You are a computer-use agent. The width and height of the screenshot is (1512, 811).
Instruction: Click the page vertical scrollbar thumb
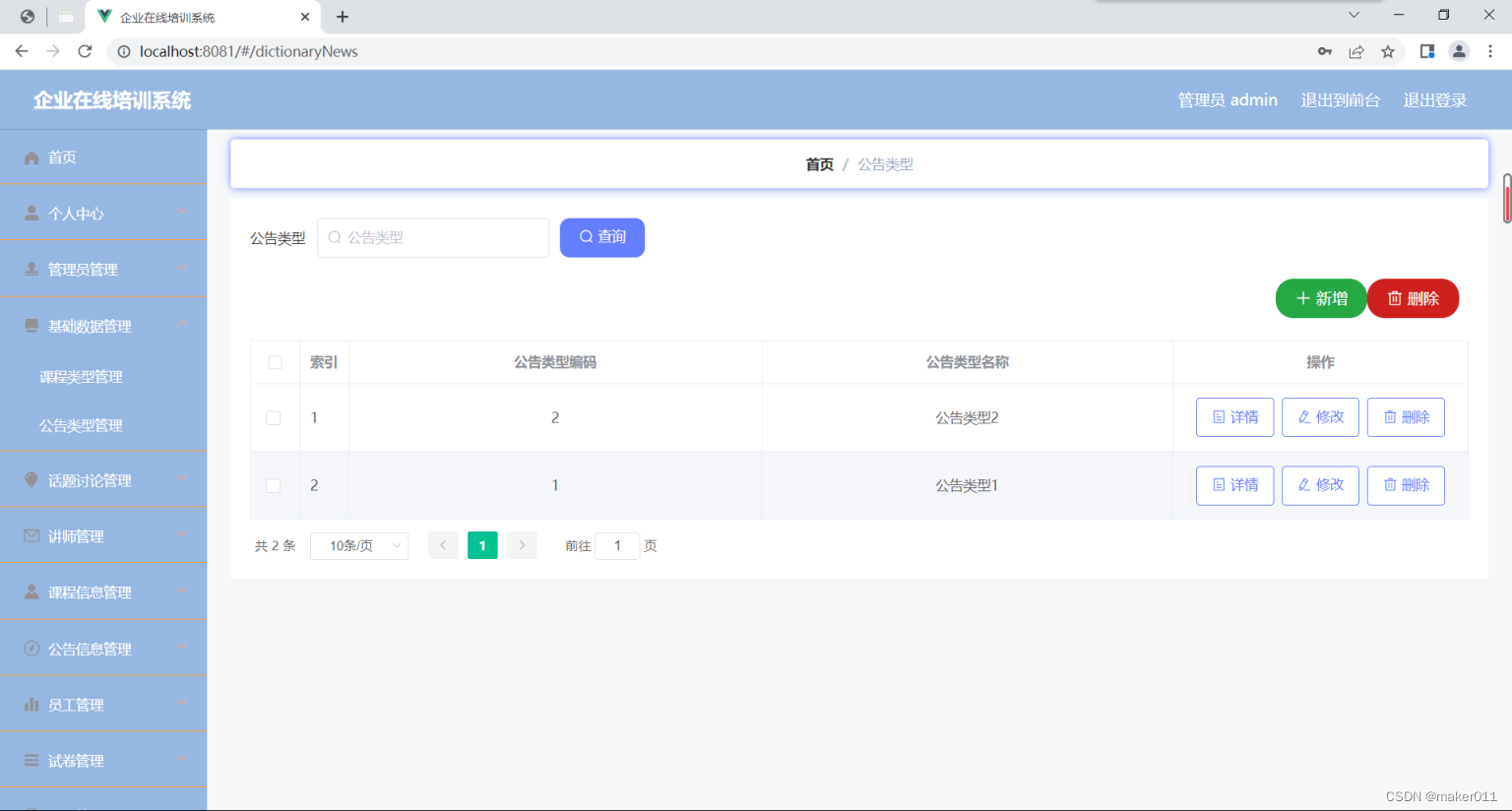point(1507,199)
